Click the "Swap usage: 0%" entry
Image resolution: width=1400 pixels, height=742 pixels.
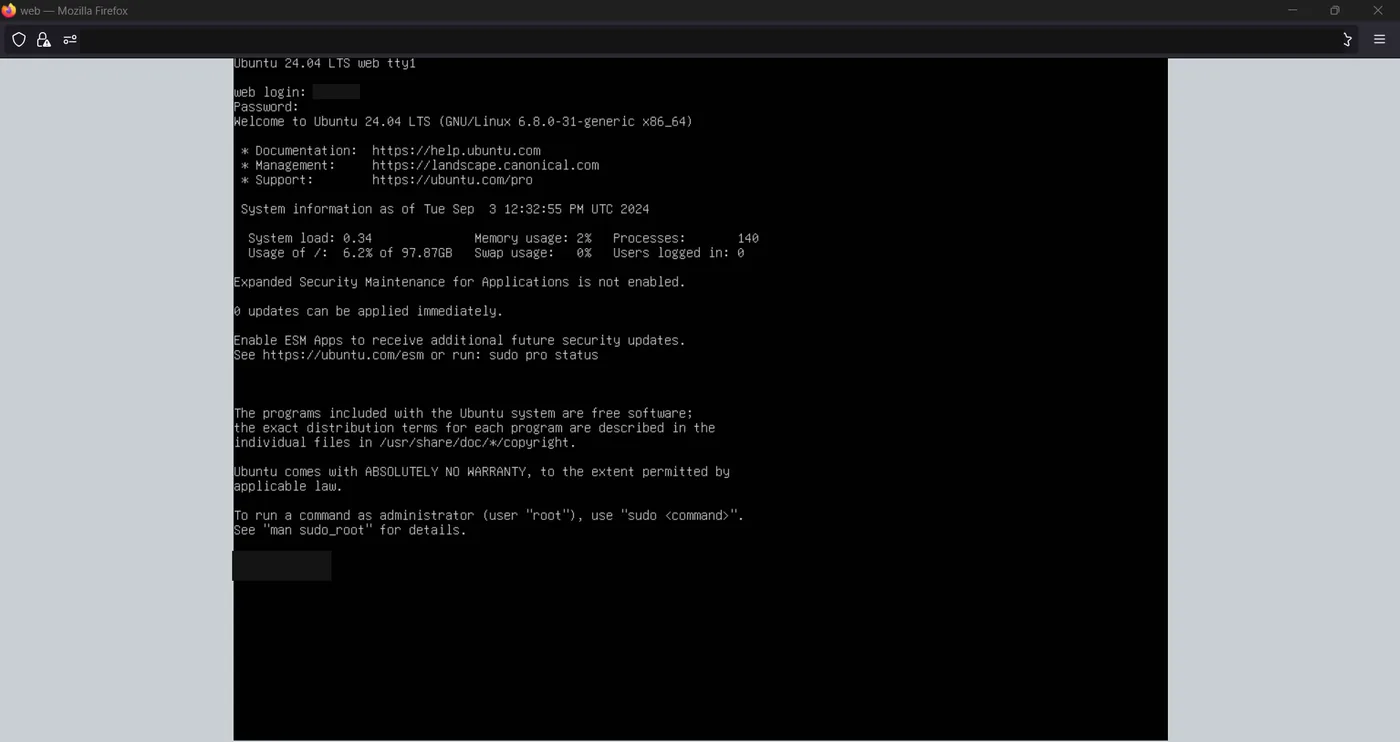[533, 253]
